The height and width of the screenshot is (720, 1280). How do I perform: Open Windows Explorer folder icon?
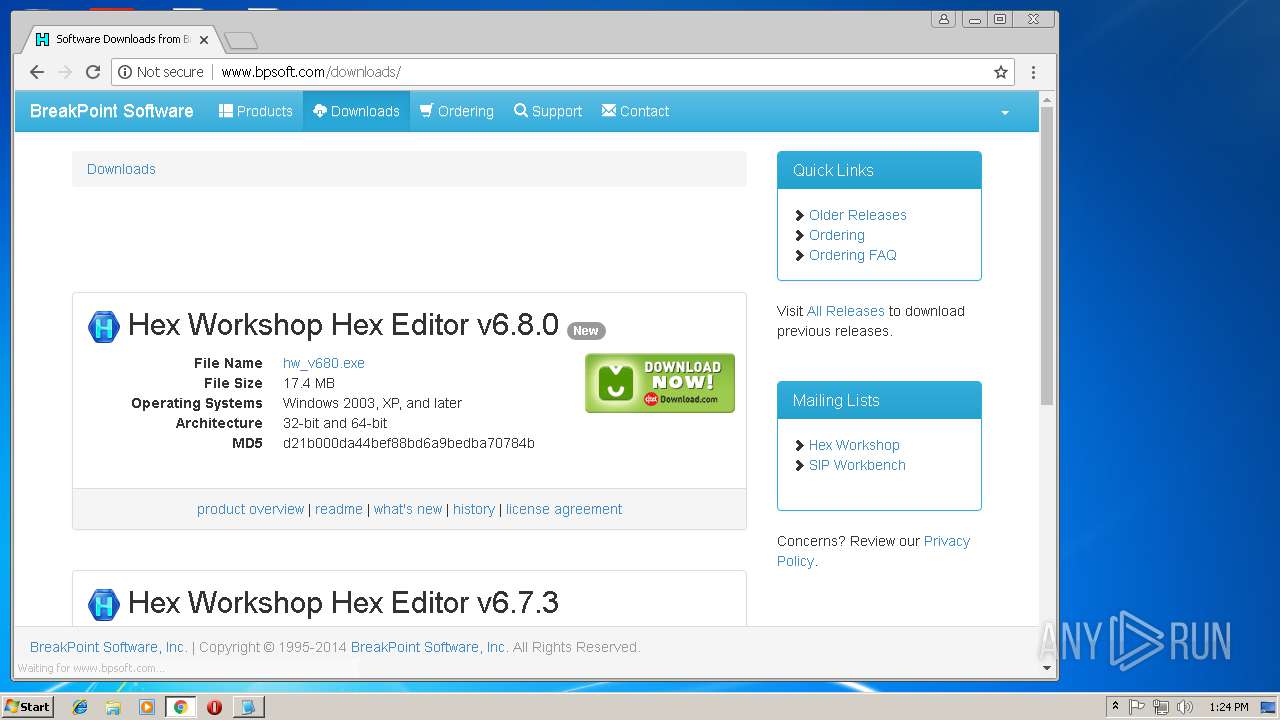tap(113, 707)
